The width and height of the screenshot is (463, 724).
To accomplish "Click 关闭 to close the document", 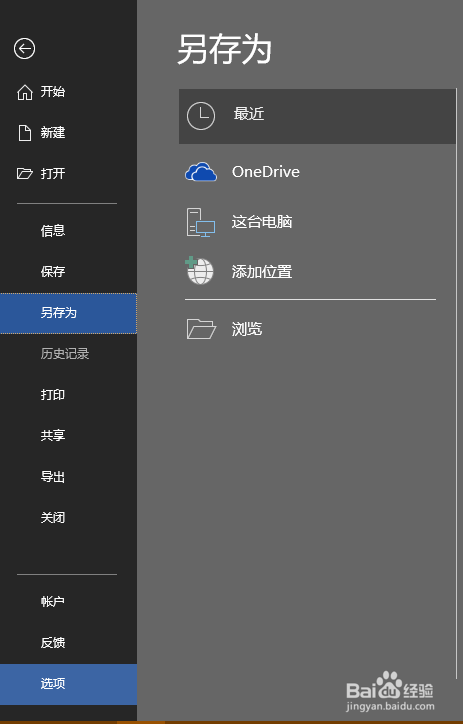I will click(x=68, y=518).
